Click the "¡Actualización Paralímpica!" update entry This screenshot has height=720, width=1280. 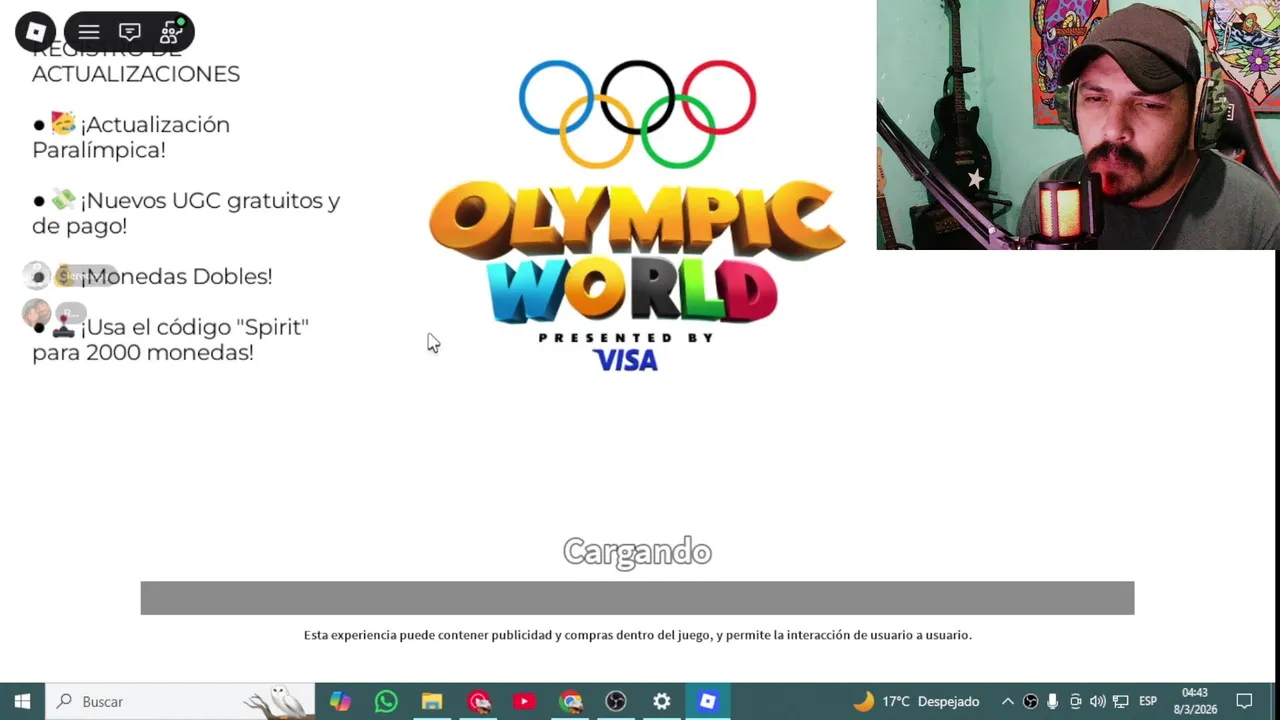131,137
